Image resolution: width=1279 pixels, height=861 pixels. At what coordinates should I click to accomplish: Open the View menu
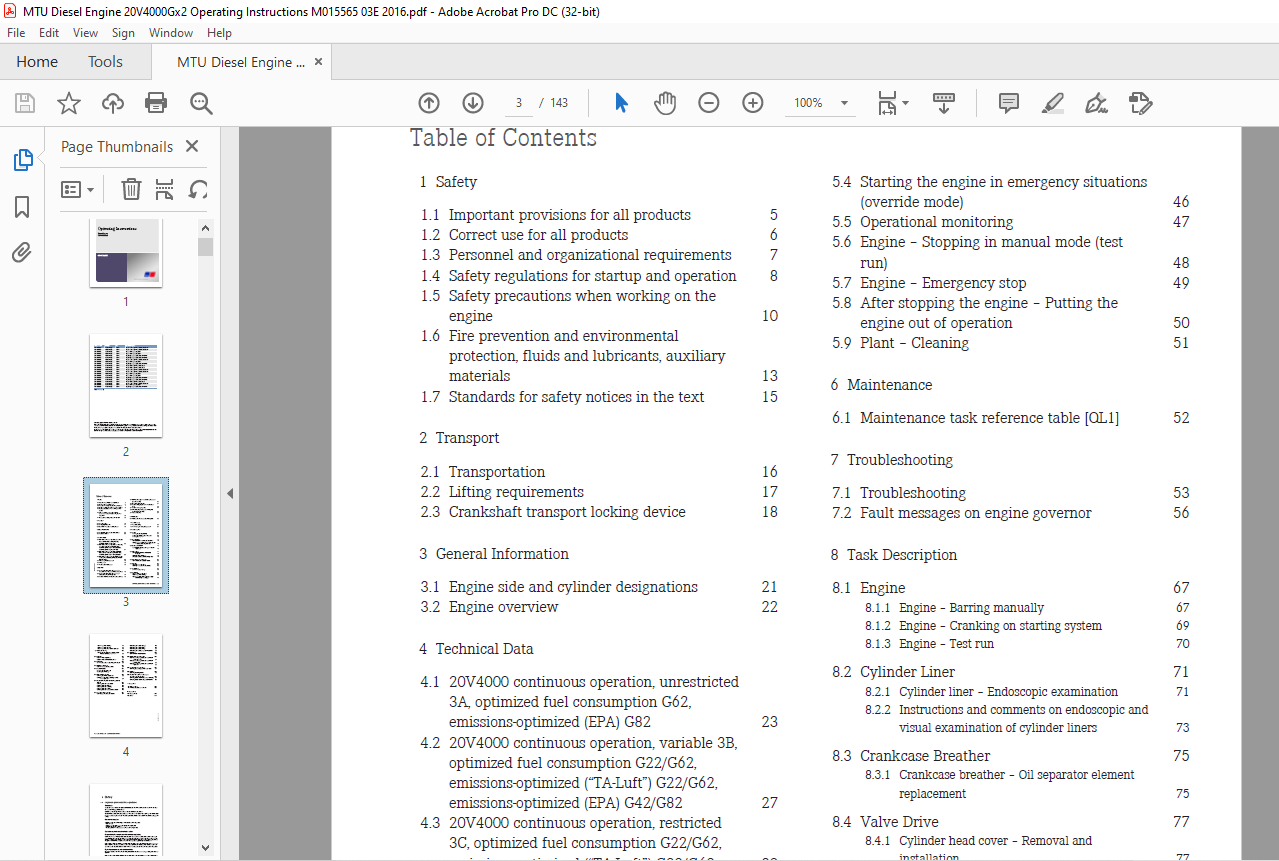(x=85, y=33)
